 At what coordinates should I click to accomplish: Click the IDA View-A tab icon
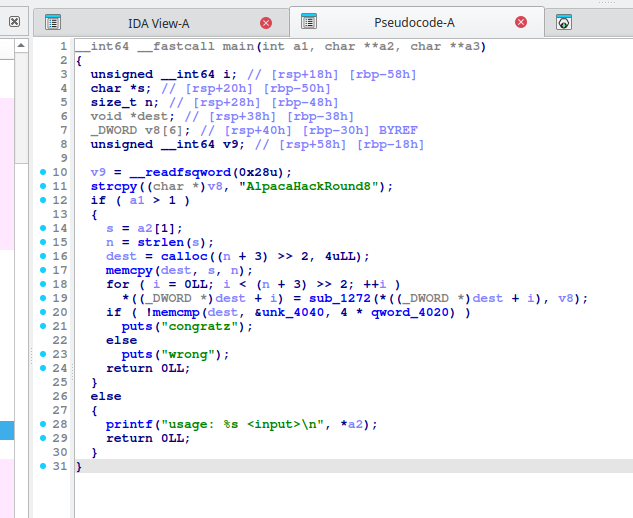[x=53, y=22]
